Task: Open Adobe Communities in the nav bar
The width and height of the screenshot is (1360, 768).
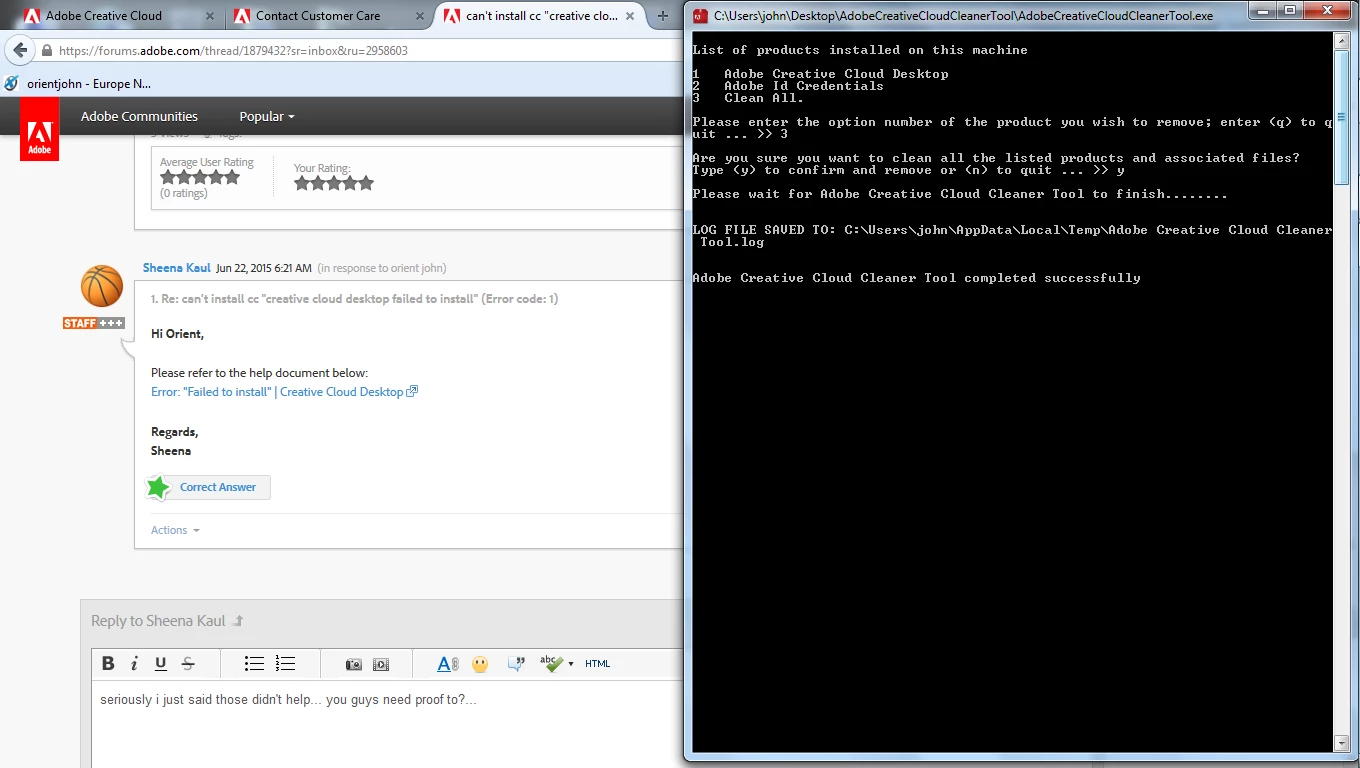Action: click(139, 116)
